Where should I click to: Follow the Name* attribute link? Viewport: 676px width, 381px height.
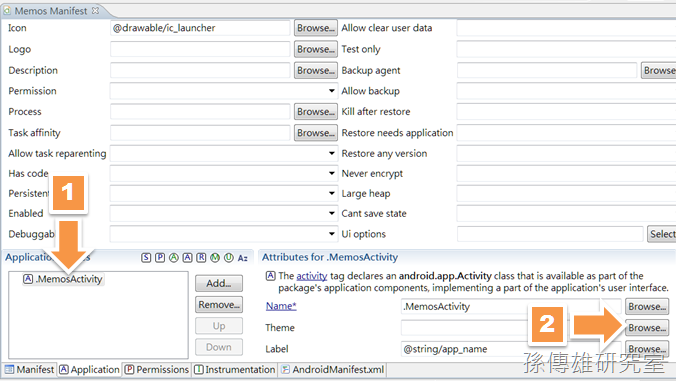[281, 306]
